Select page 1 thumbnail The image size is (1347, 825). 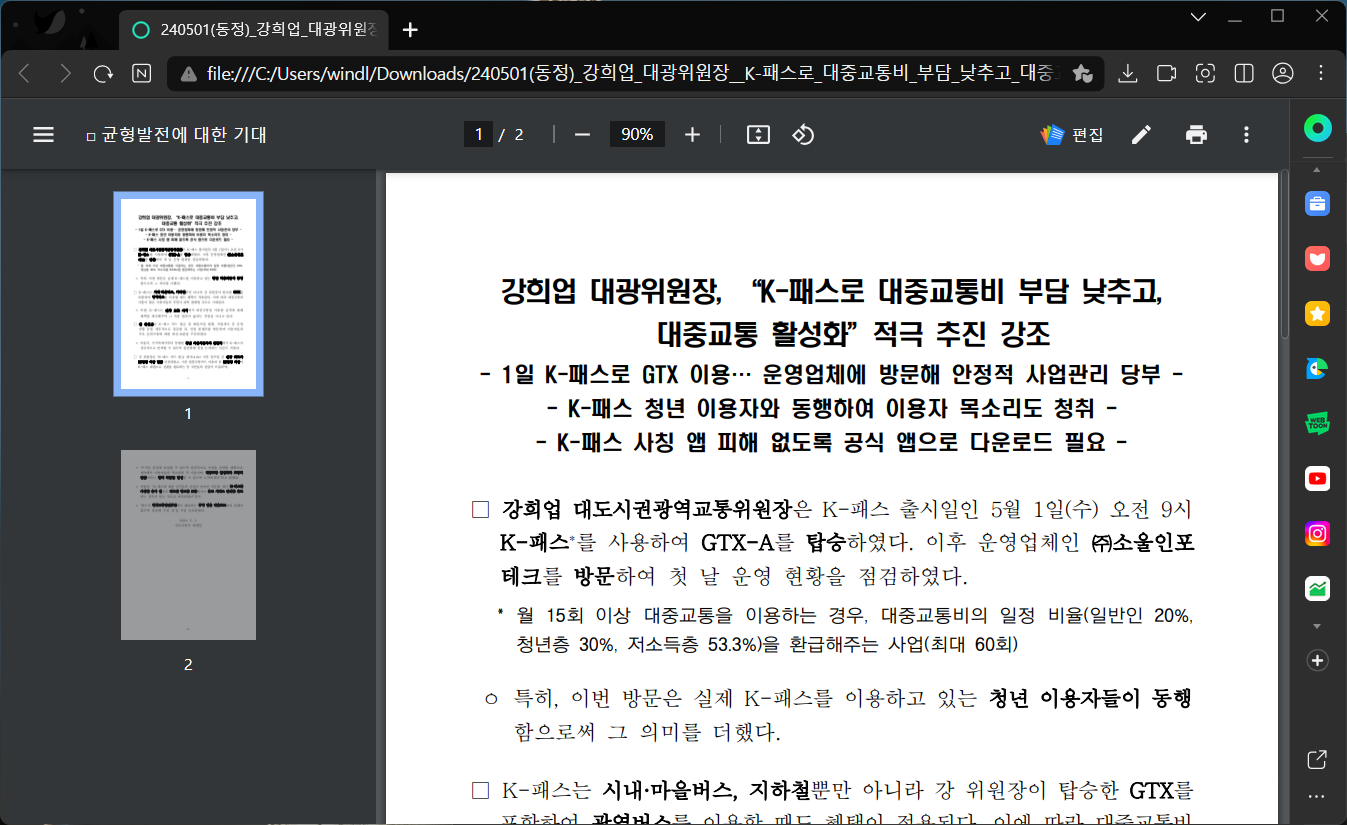tap(188, 294)
